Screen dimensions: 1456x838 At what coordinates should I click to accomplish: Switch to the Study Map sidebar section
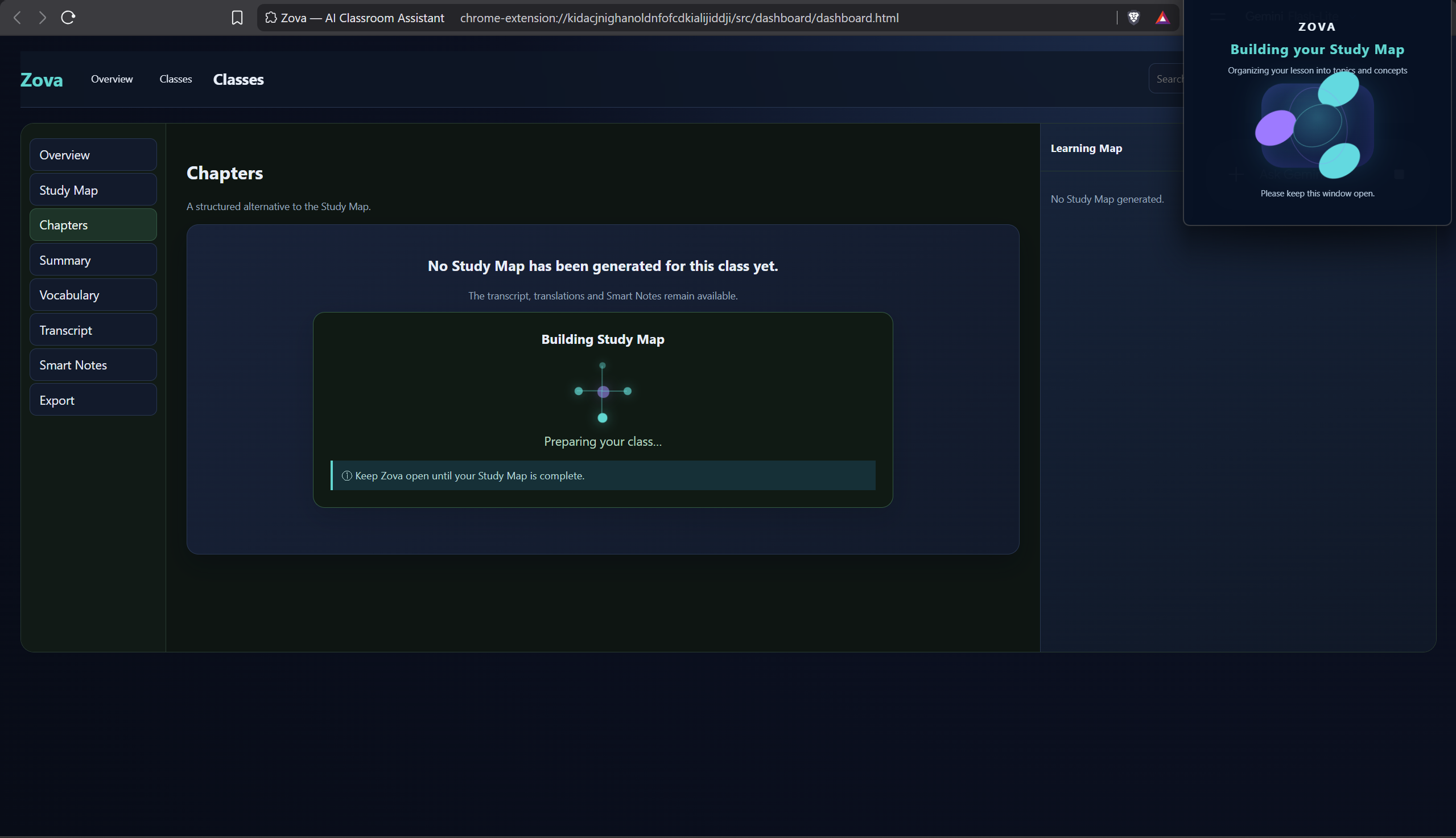[x=93, y=190]
